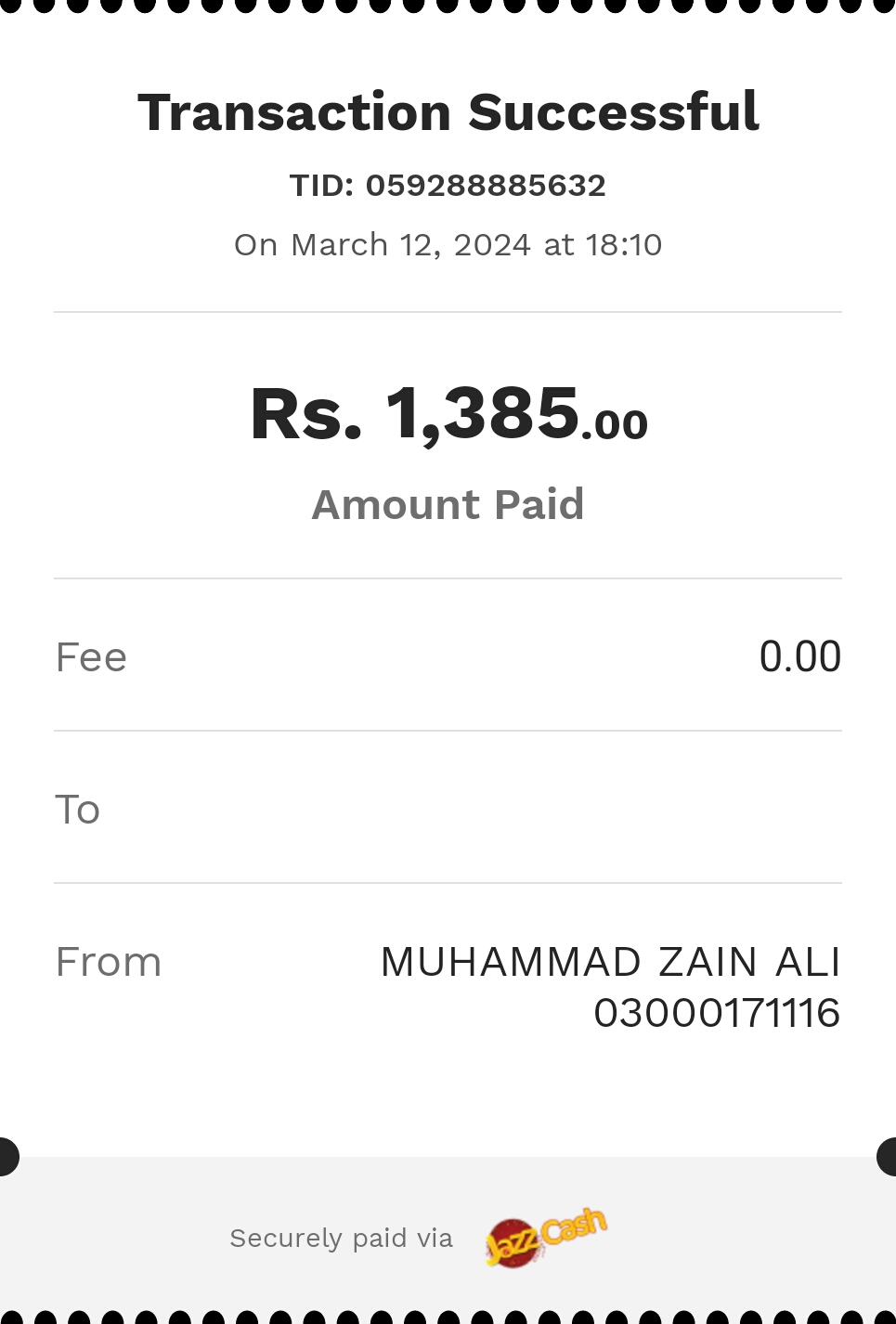This screenshot has width=896, height=1324.
Task: Select the Transaction Successful heading
Action: pyautogui.click(x=448, y=112)
